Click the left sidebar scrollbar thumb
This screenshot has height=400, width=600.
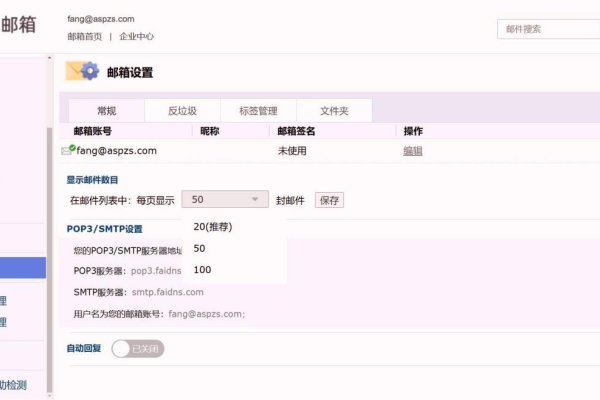[49, 260]
